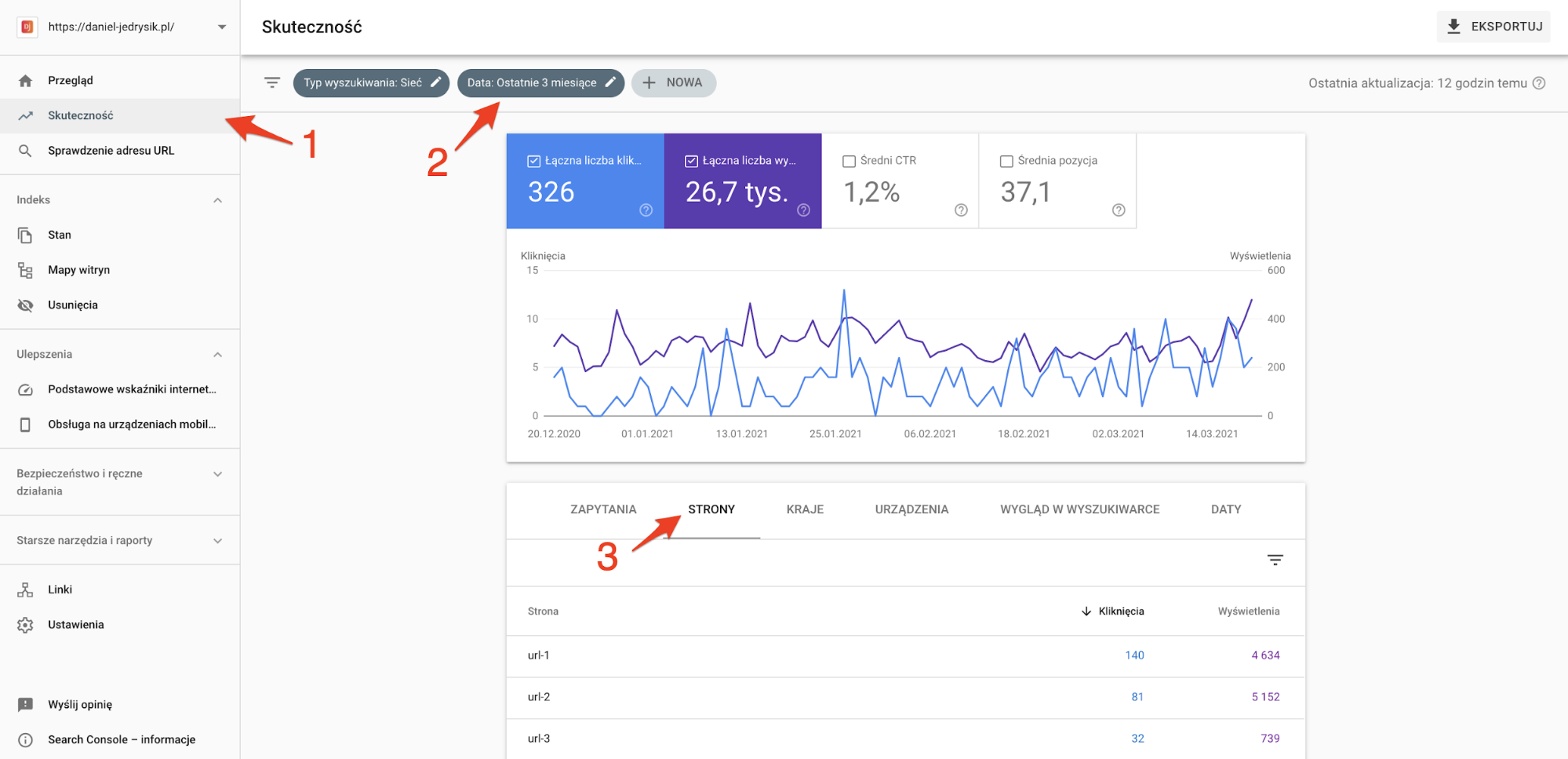Screen dimensions: 1568x759
Task: Add a new filter with Nowa
Action: (673, 82)
